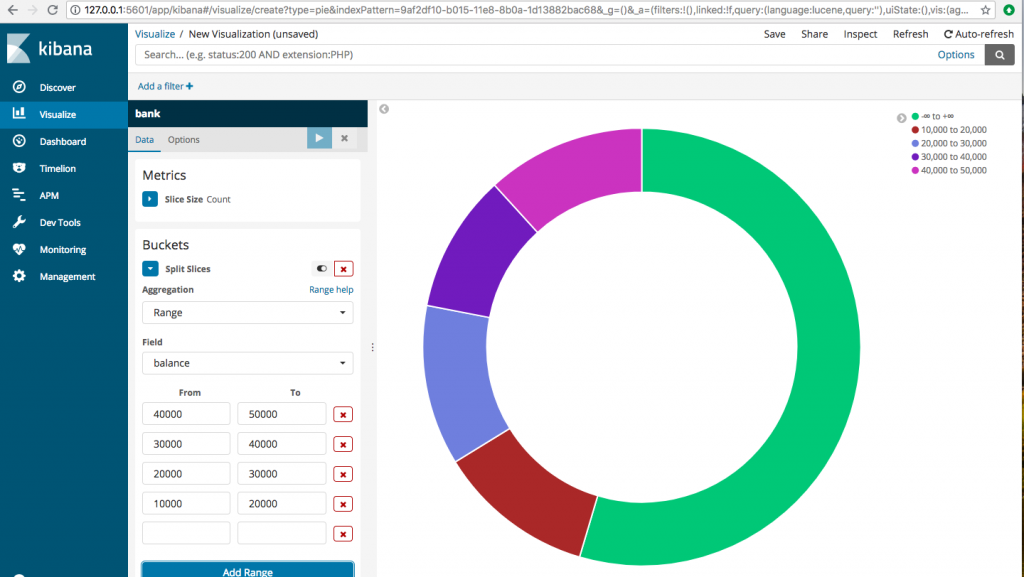1024x577 pixels.
Task: Bookmark page with the star icon
Action: pyautogui.click(x=985, y=10)
